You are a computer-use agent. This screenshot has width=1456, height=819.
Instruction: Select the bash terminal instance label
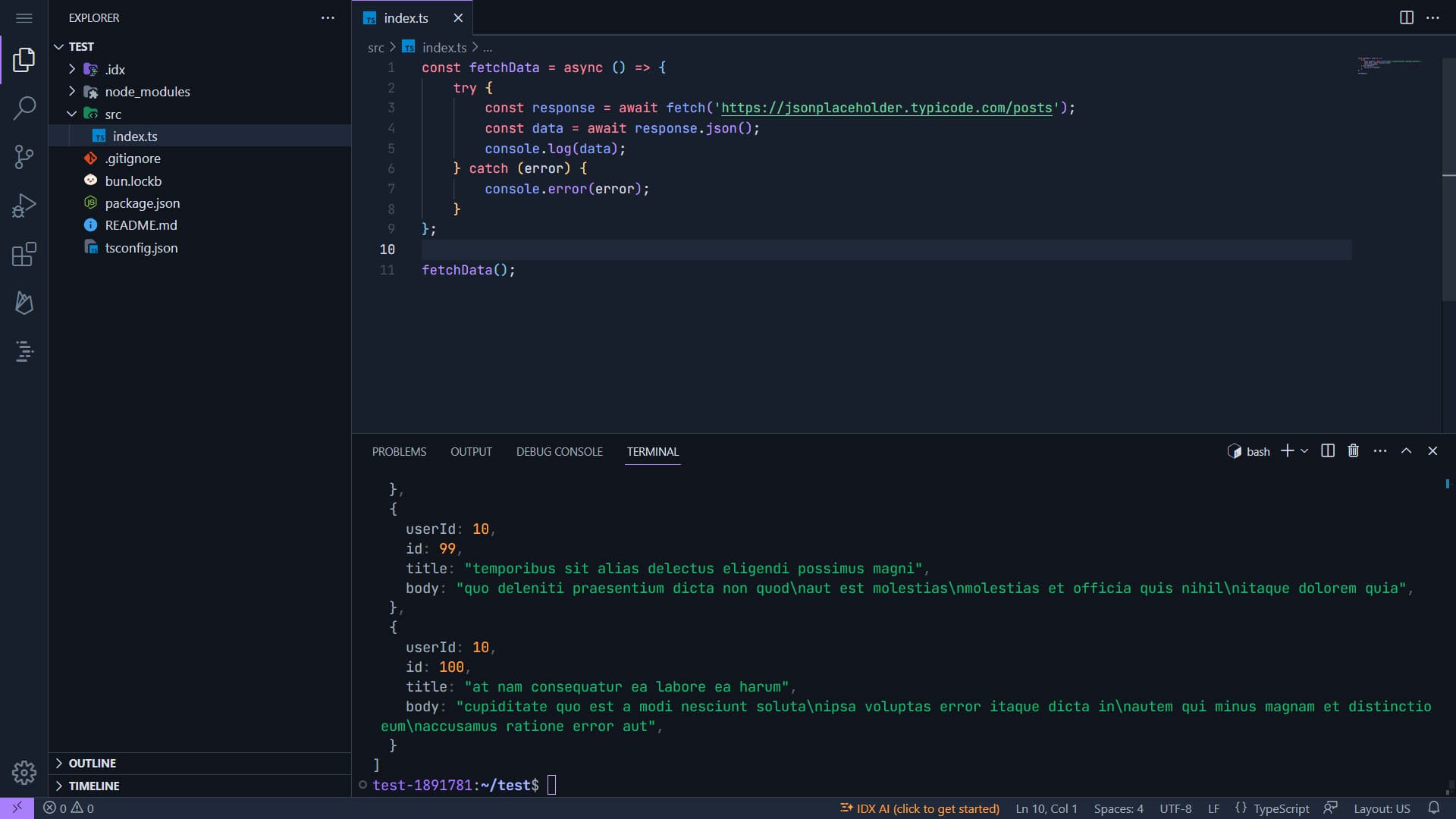[1249, 451]
